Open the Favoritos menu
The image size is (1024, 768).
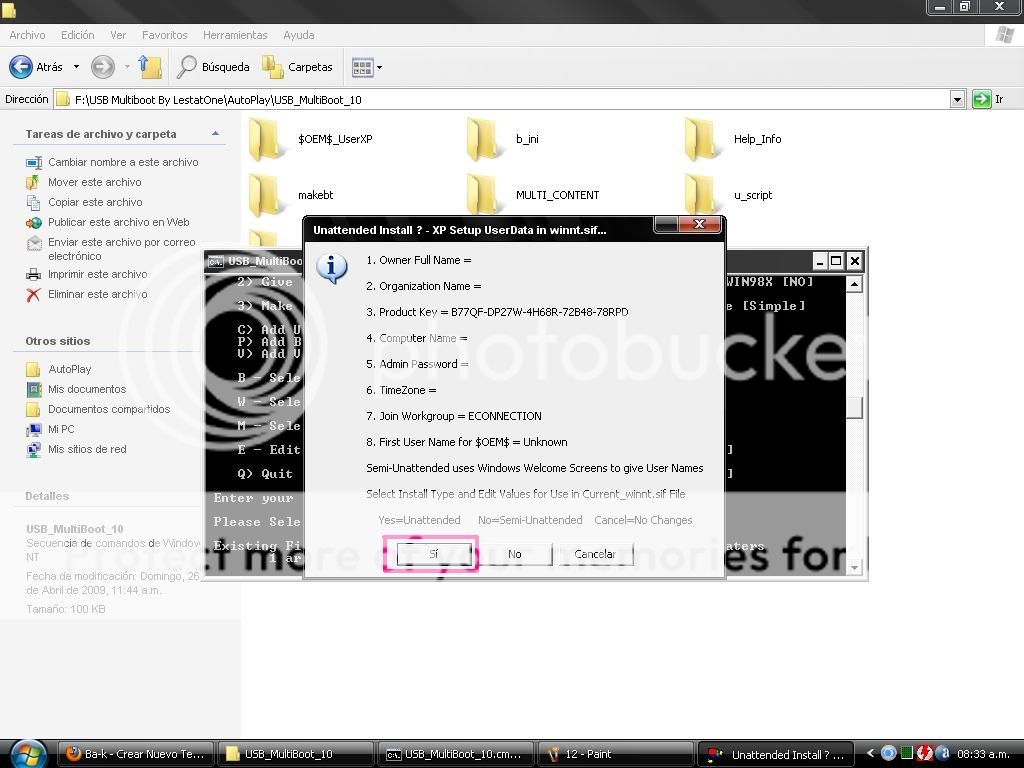tap(165, 35)
